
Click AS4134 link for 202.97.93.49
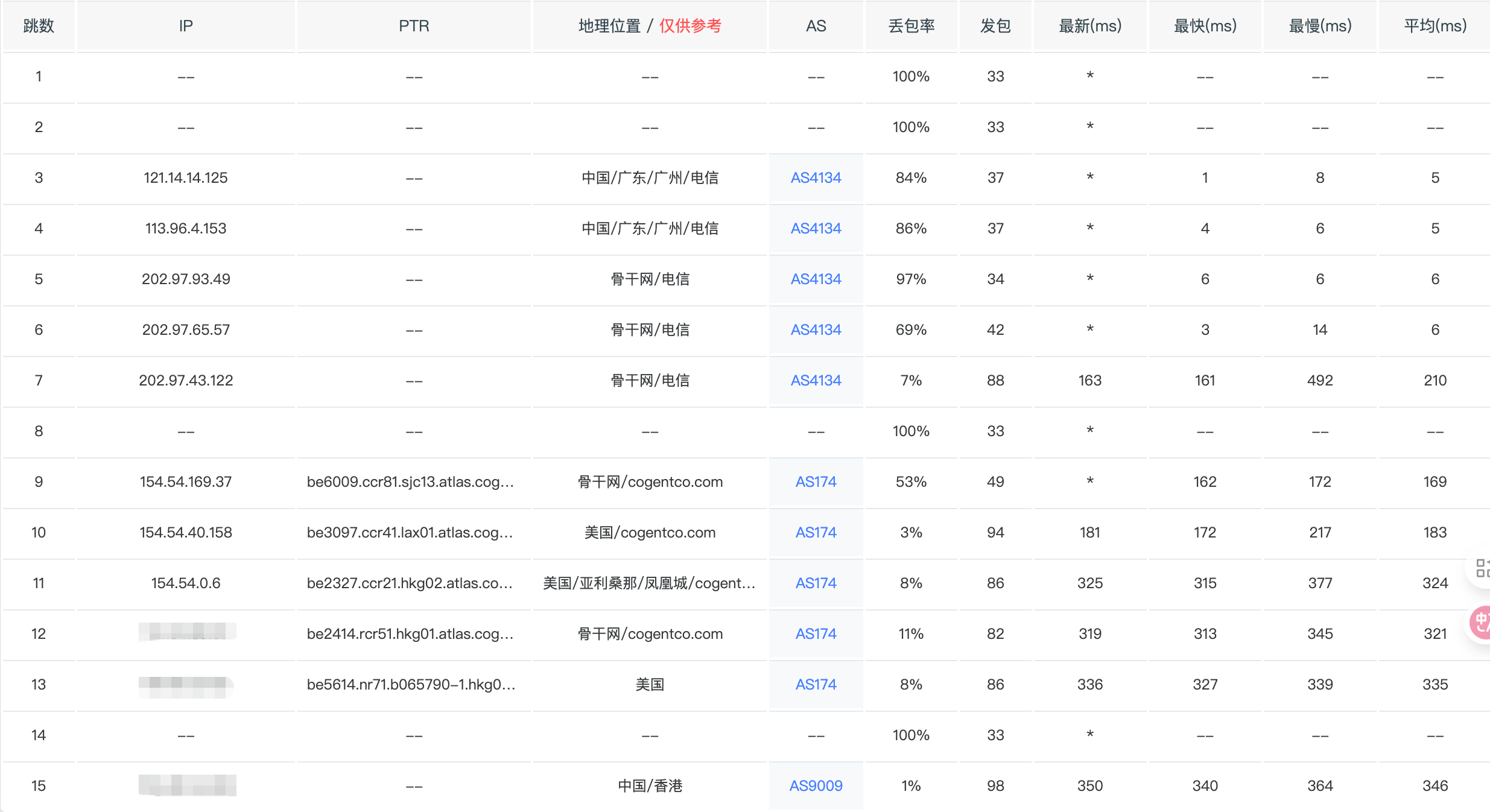pyautogui.click(x=816, y=279)
